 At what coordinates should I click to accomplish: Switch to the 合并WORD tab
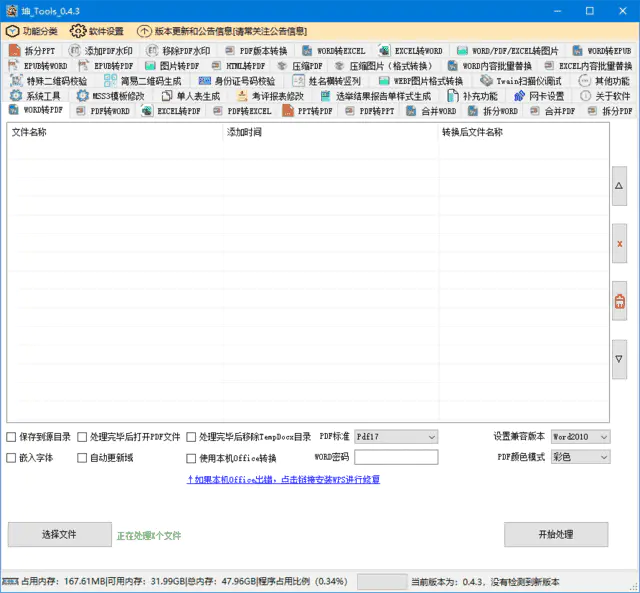[x=431, y=111]
